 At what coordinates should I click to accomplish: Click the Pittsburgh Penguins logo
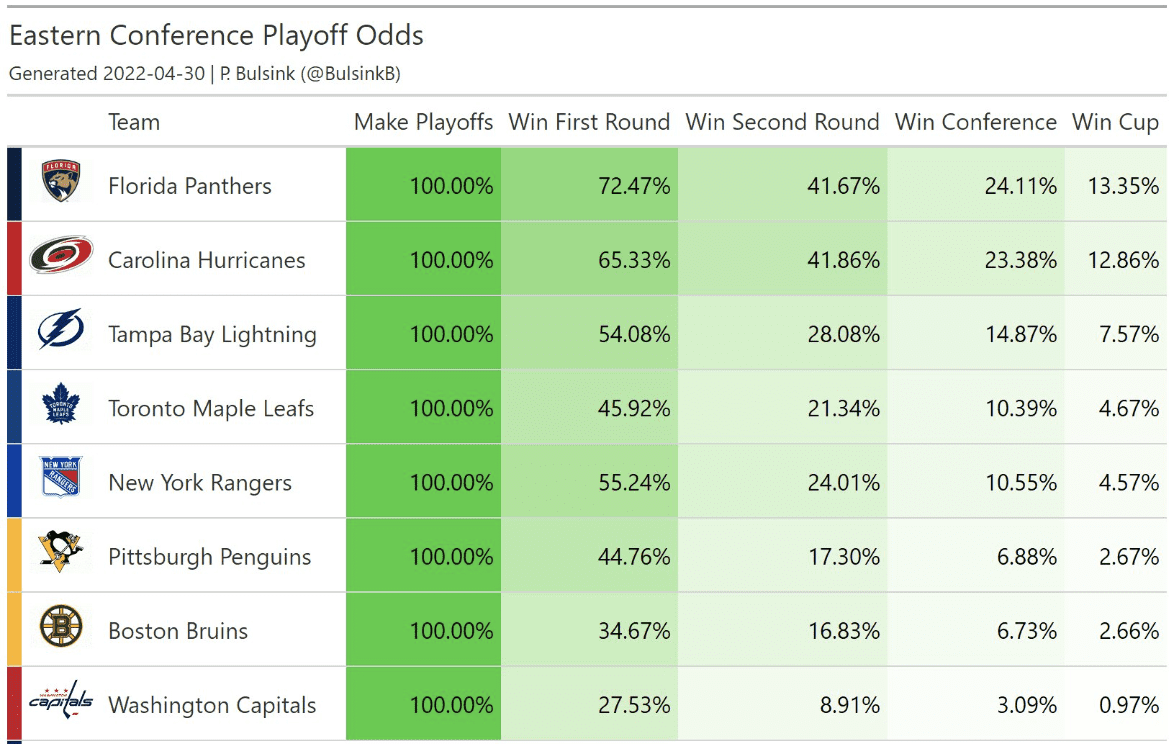pos(61,555)
